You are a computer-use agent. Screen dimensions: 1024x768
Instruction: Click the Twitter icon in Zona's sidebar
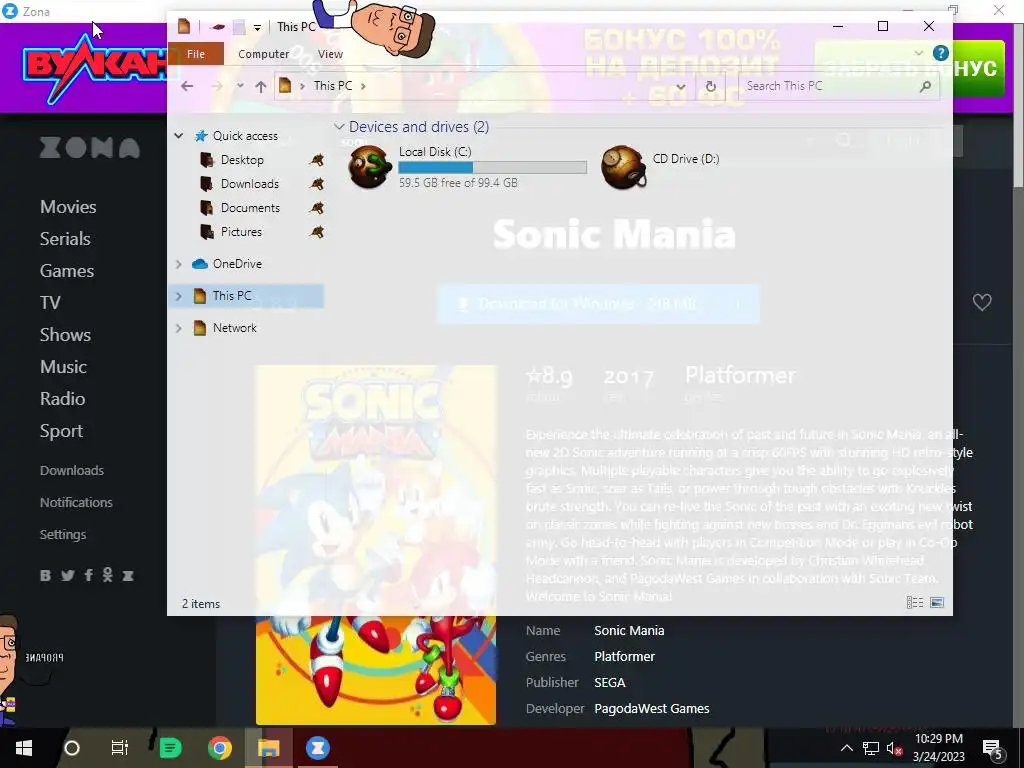(67, 575)
